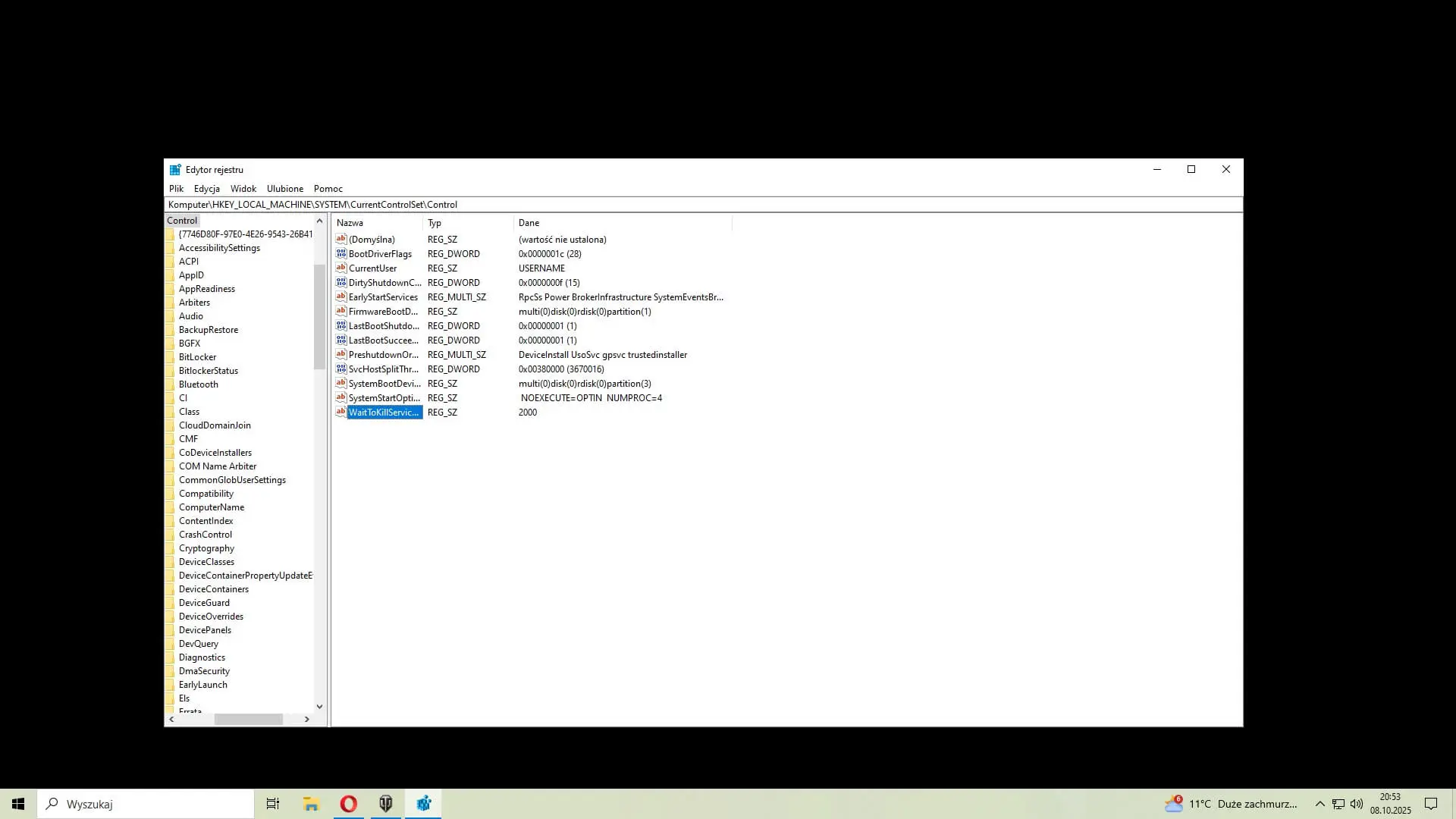Image resolution: width=1456 pixels, height=819 pixels.
Task: Open the Ulubione menu
Action: [284, 189]
